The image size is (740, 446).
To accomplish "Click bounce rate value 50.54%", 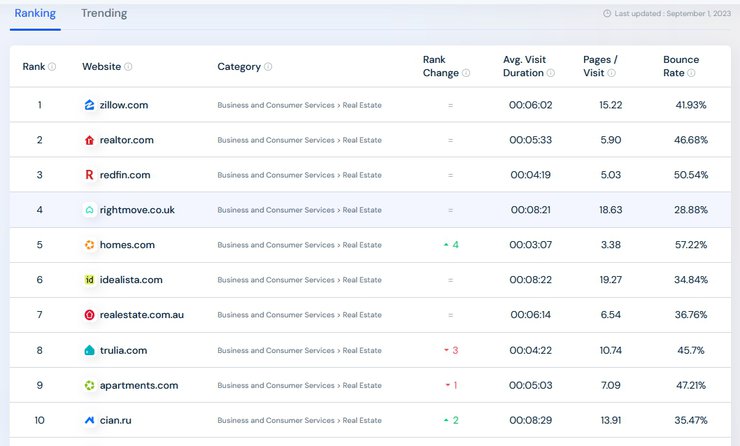I will [x=691, y=175].
